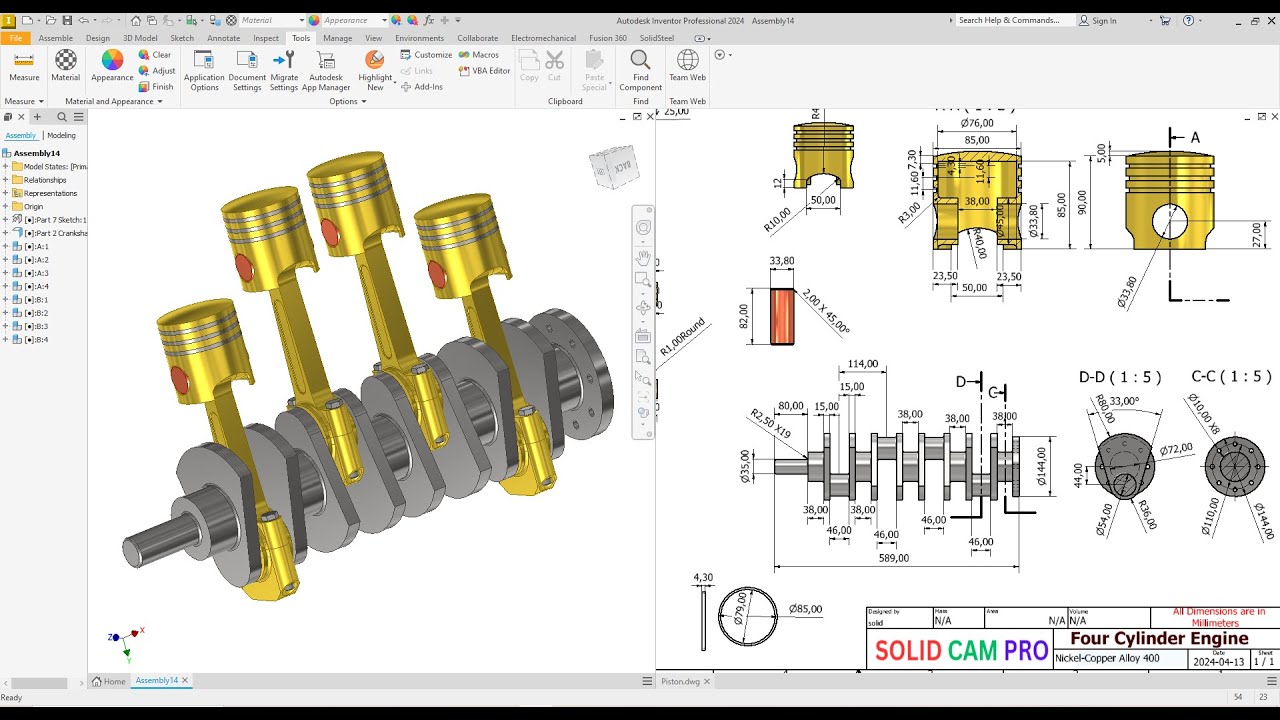
Task: Open the Inspect ribbon tab
Action: (x=266, y=38)
